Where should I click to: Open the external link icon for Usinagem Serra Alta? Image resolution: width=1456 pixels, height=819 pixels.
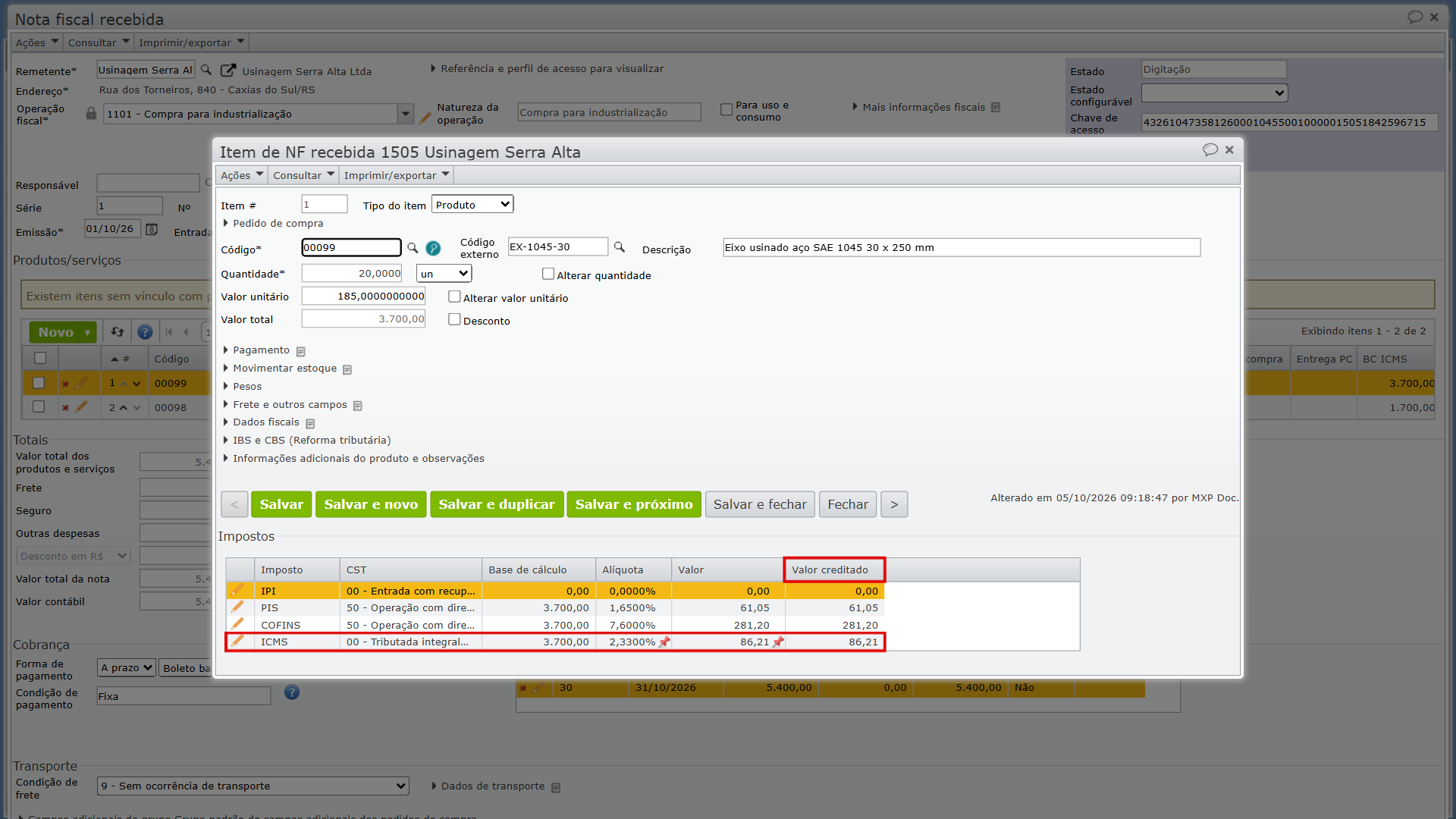227,71
